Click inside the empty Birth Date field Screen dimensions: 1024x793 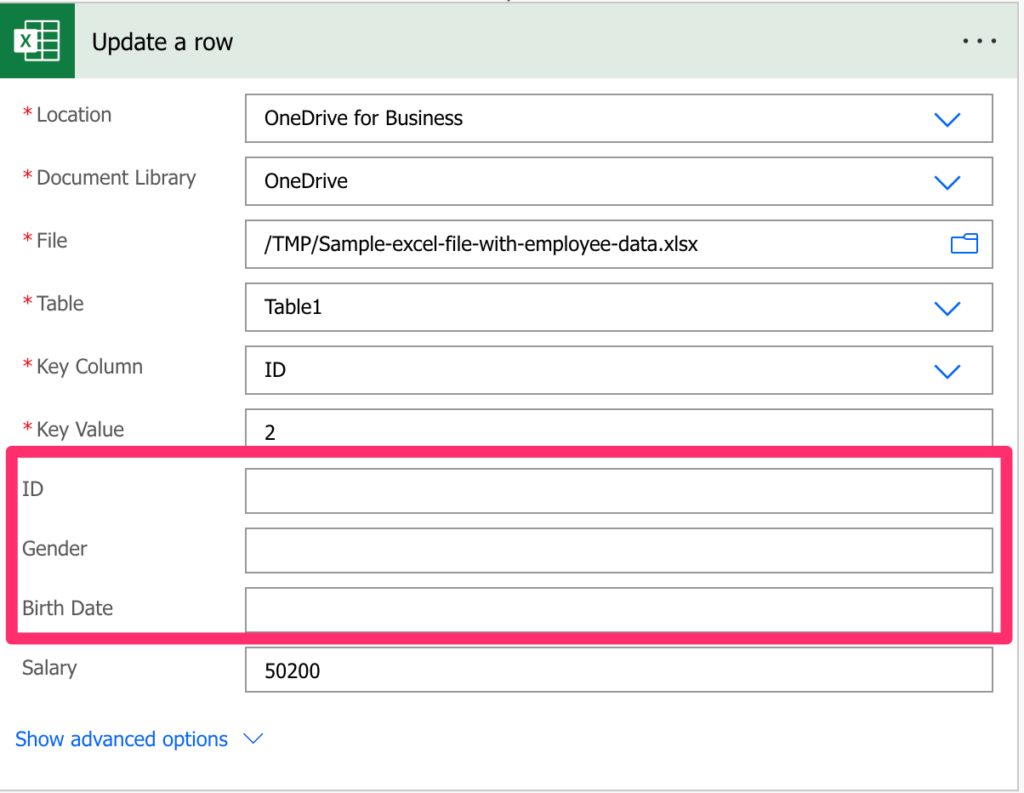(x=617, y=609)
